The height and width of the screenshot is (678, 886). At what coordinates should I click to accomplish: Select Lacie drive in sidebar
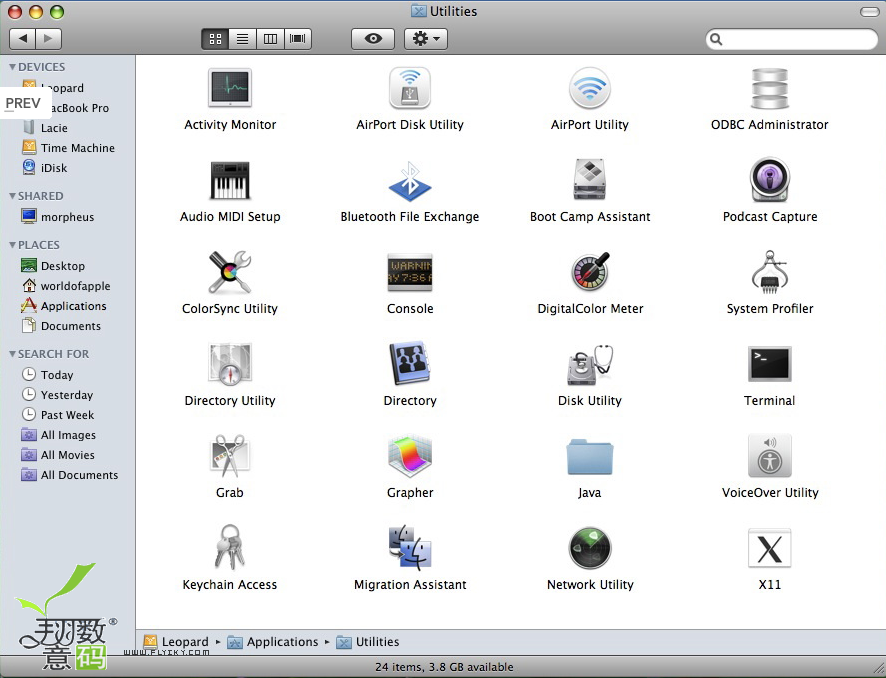coord(68,128)
